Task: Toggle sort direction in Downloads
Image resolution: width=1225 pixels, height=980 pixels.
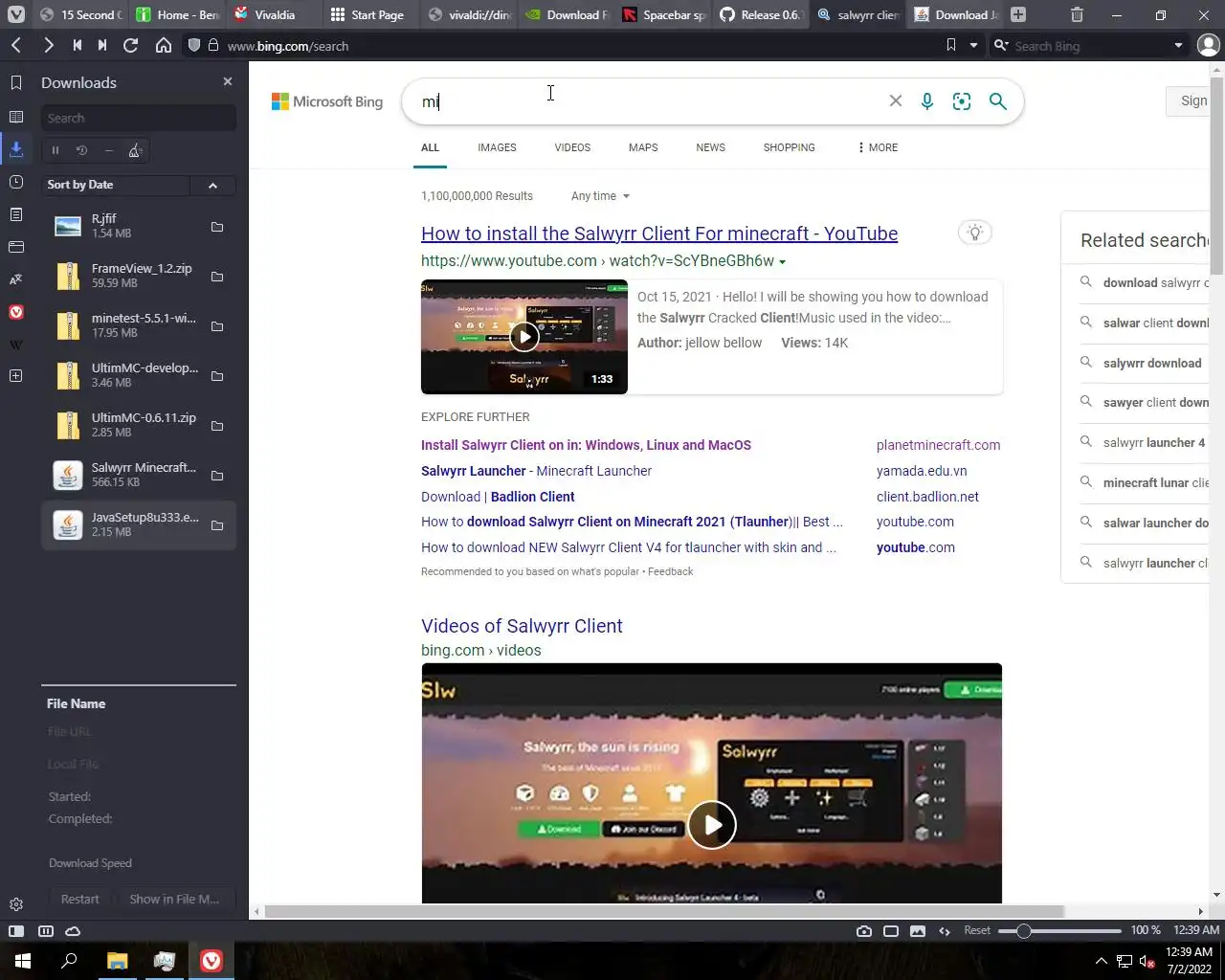Action: click(212, 186)
